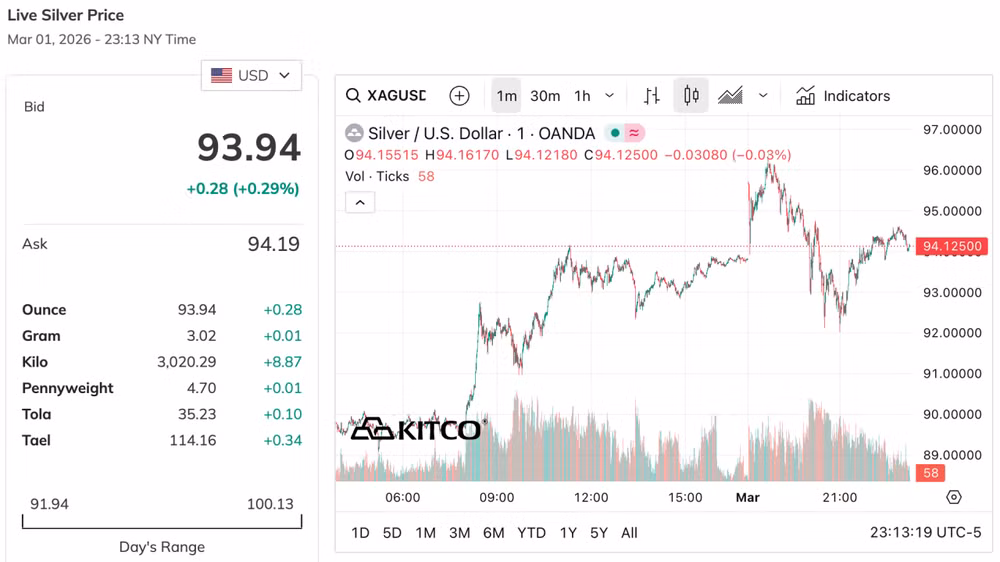
Task: Click the All date range button
Action: (629, 533)
